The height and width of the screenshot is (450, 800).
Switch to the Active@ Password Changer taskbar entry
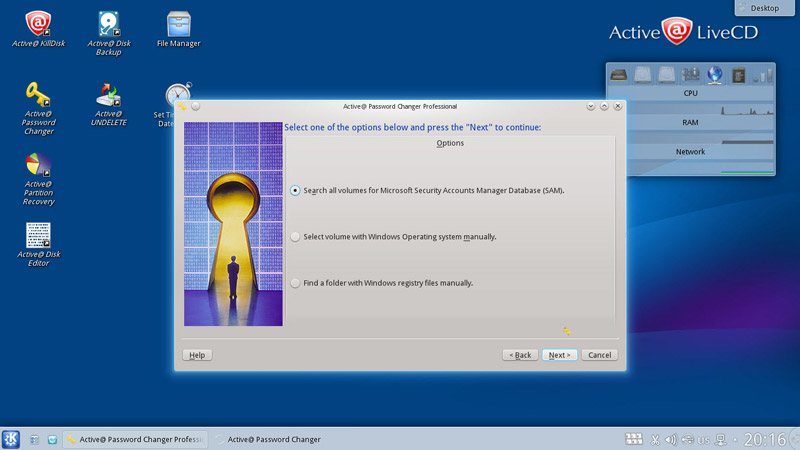tap(270, 439)
